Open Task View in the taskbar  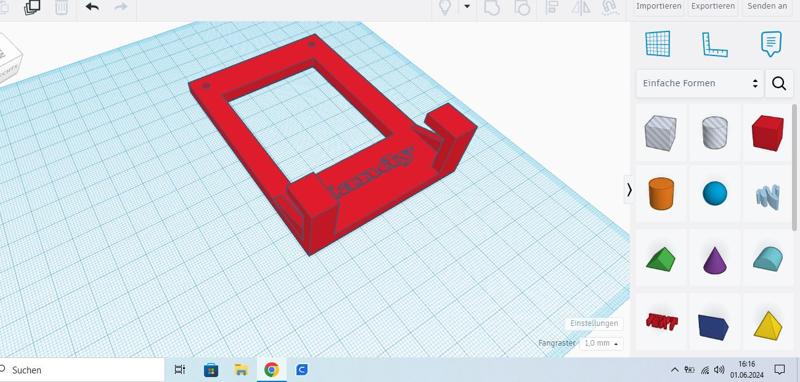coord(180,370)
